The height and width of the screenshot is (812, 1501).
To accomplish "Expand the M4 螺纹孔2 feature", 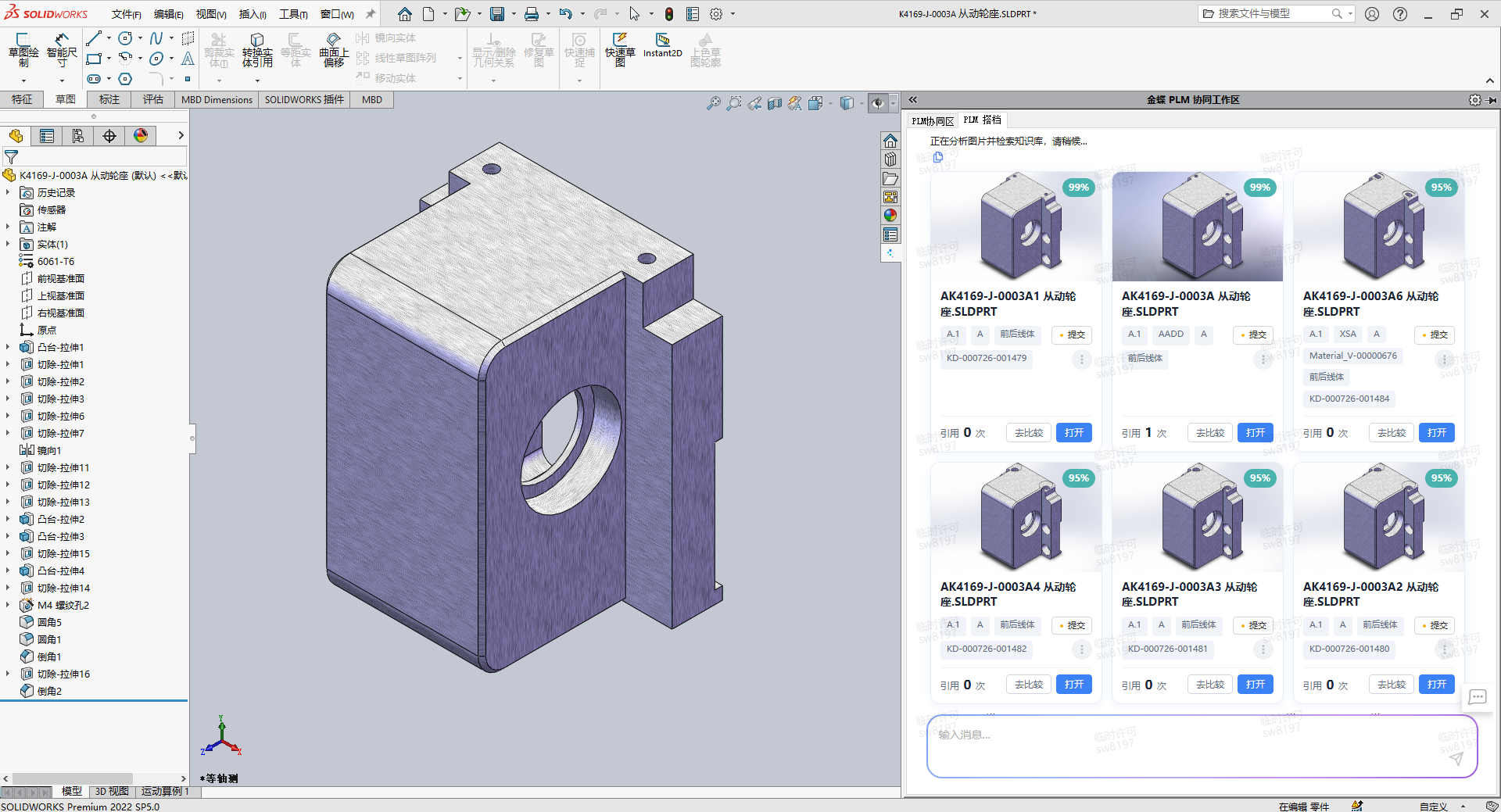I will tap(8, 605).
